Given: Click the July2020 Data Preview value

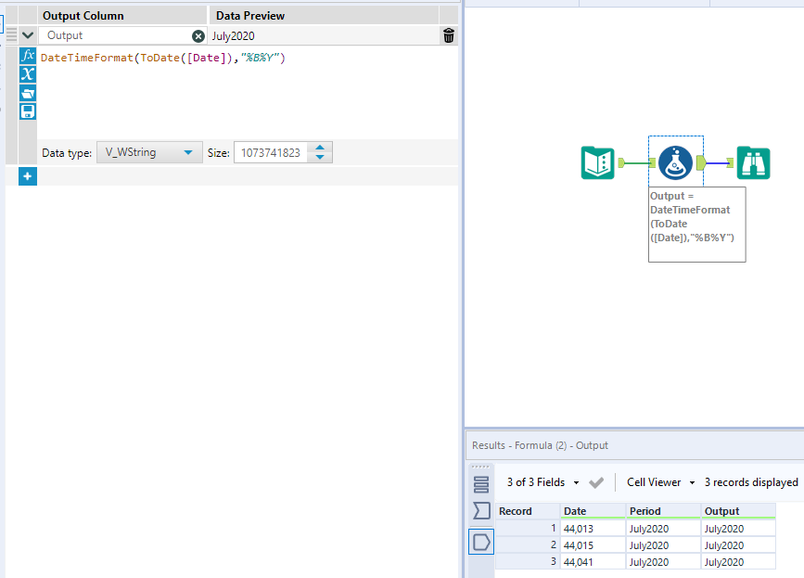Looking at the screenshot, I should tap(233, 36).
